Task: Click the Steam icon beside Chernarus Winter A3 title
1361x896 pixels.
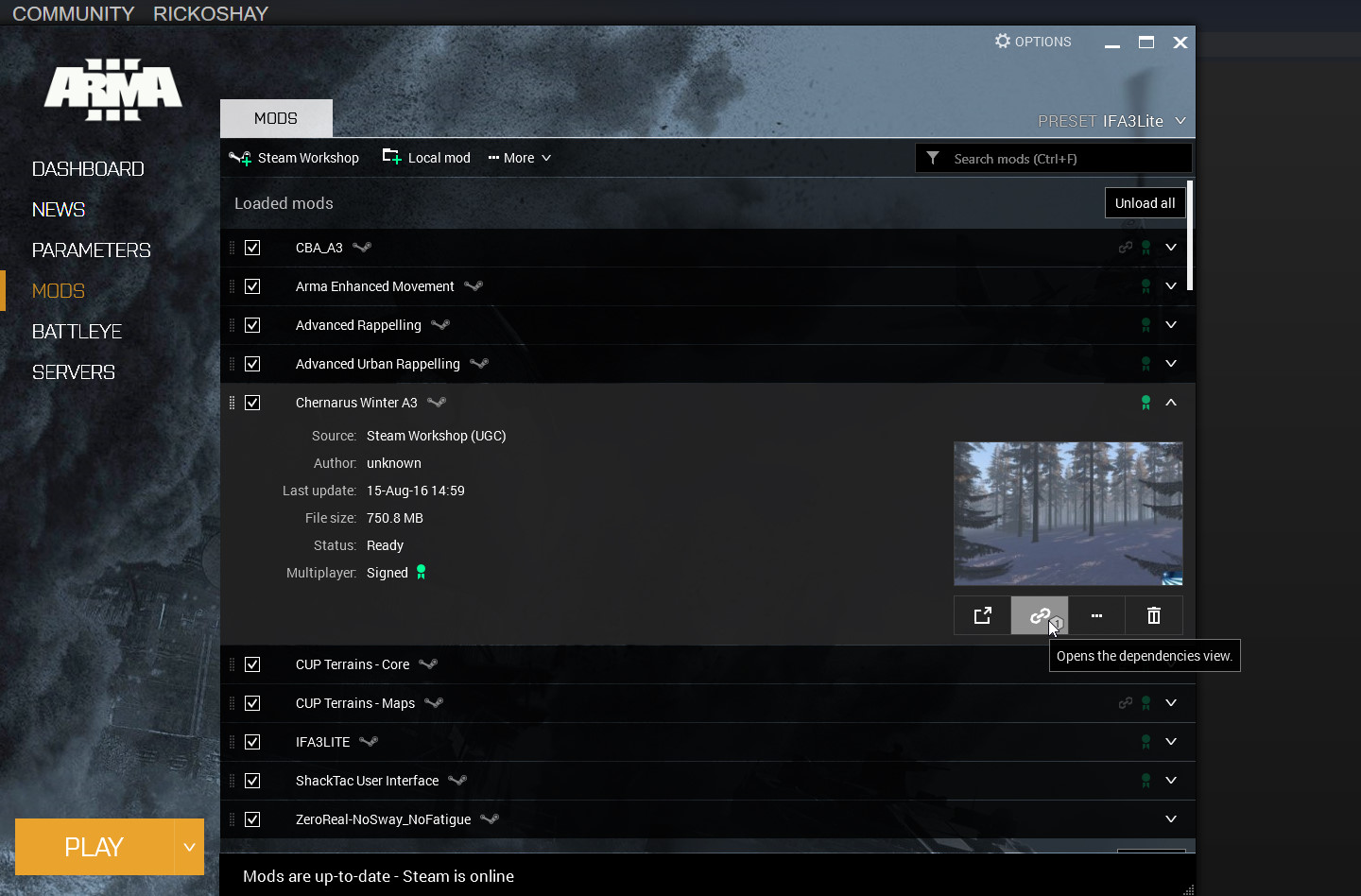Action: point(437,403)
